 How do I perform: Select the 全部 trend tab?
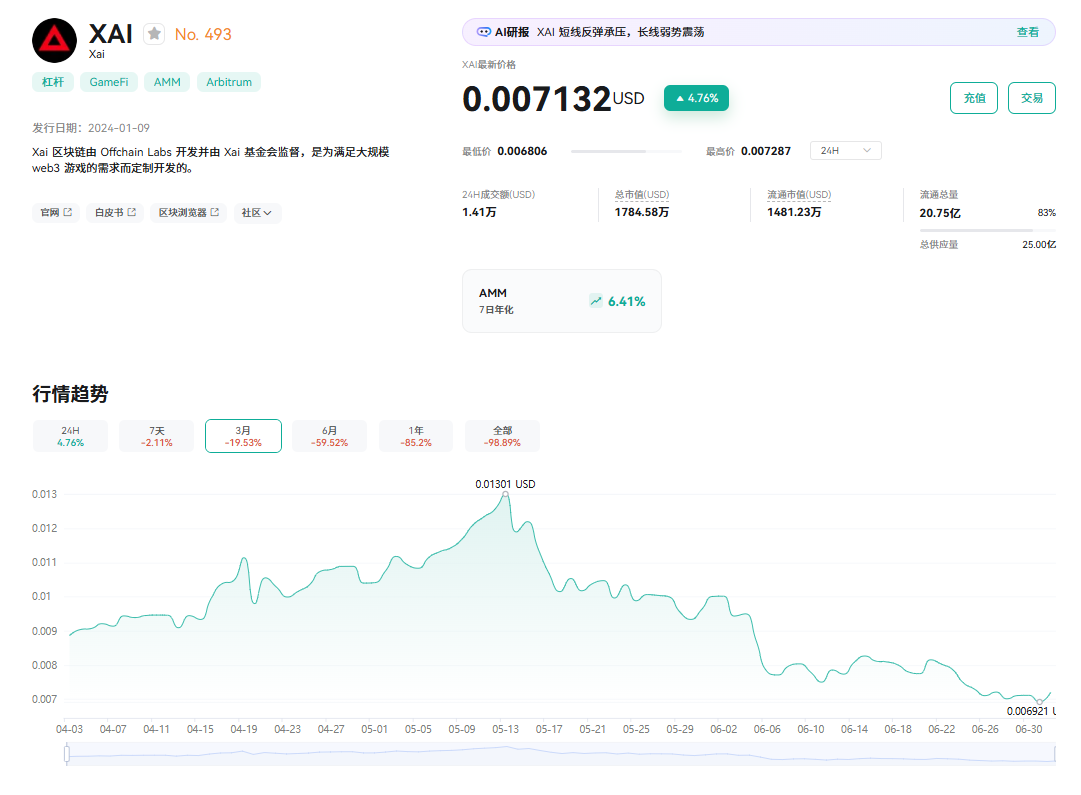click(502, 436)
